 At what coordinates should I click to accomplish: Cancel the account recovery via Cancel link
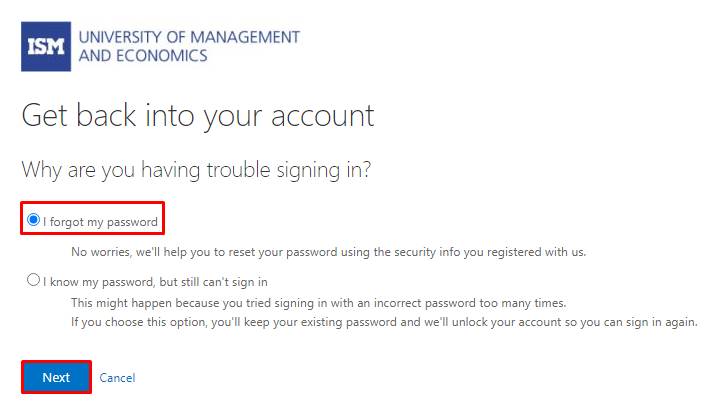click(117, 378)
